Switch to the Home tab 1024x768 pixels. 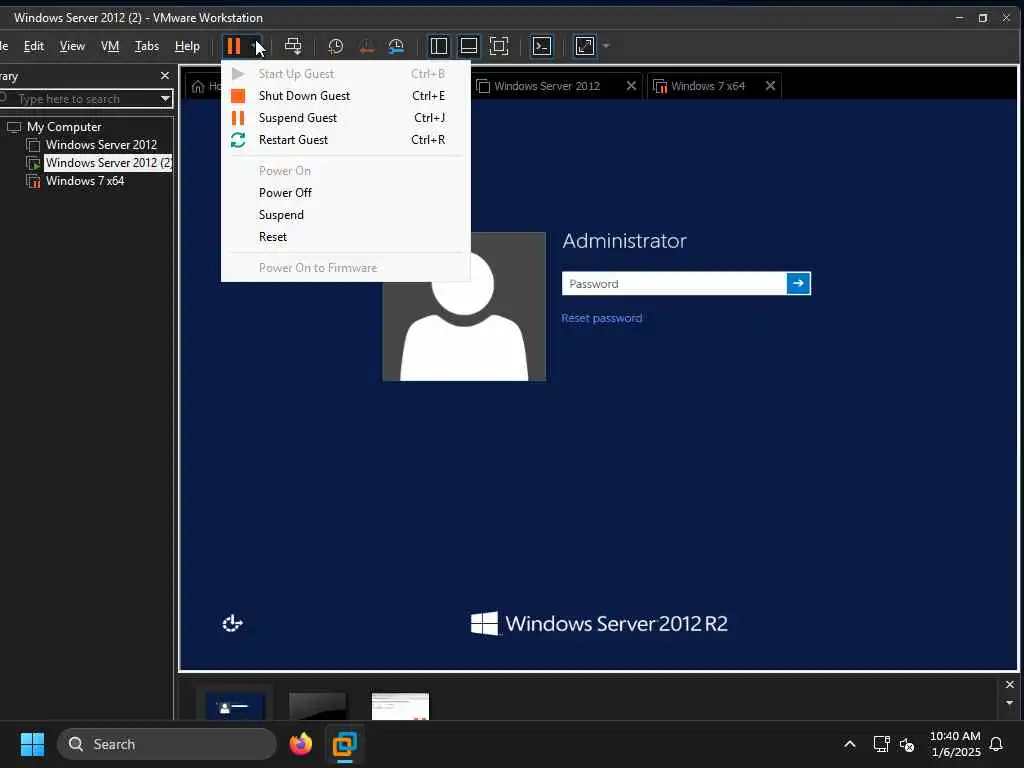click(206, 86)
